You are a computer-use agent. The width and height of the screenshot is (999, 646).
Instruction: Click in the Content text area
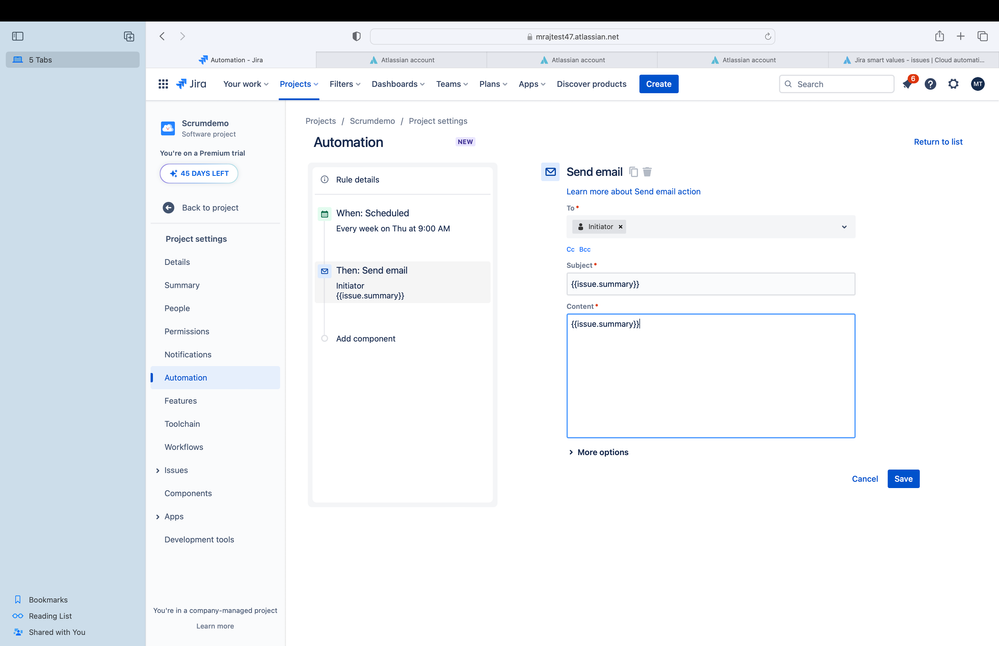click(x=710, y=376)
